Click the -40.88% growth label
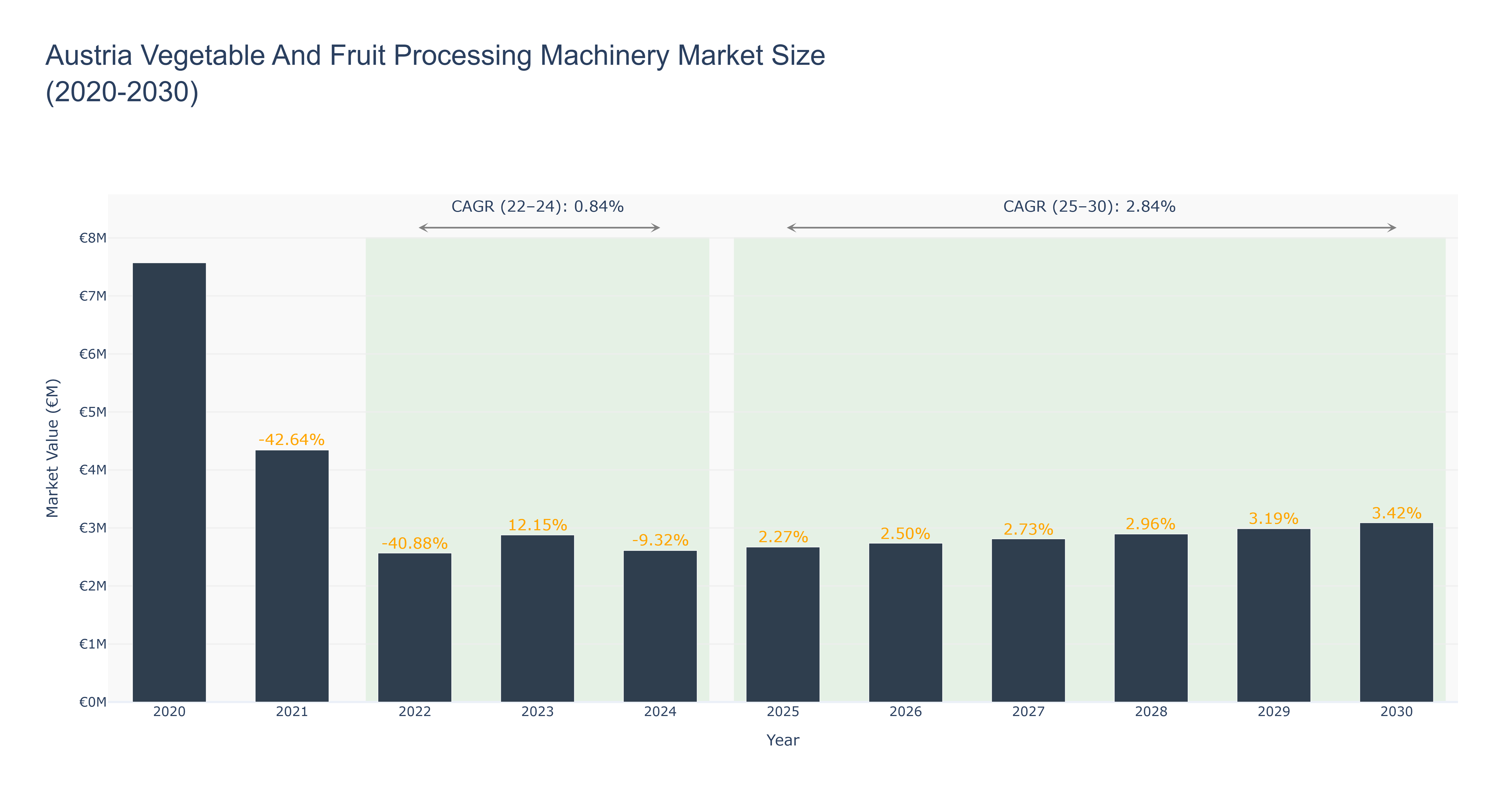Image resolution: width=1512 pixels, height=810 pixels. (414, 544)
